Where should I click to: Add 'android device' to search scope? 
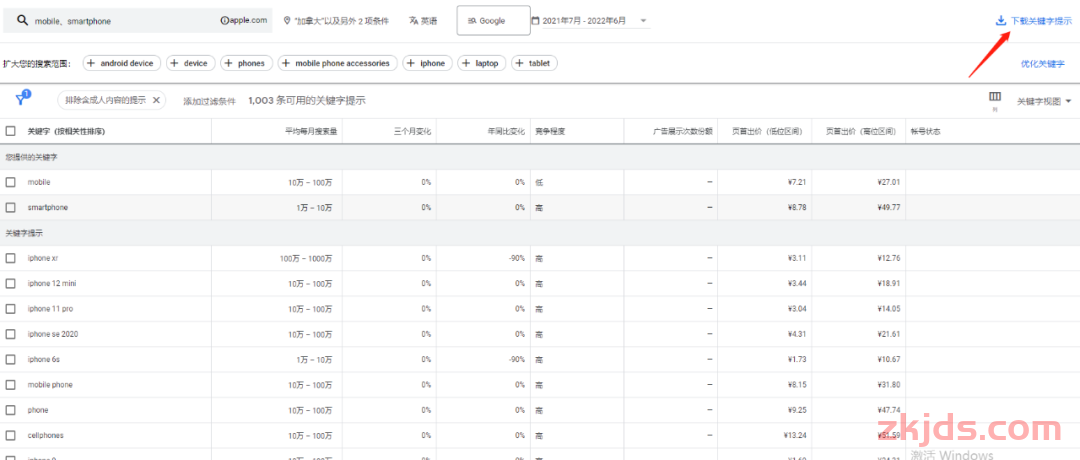[x=122, y=63]
